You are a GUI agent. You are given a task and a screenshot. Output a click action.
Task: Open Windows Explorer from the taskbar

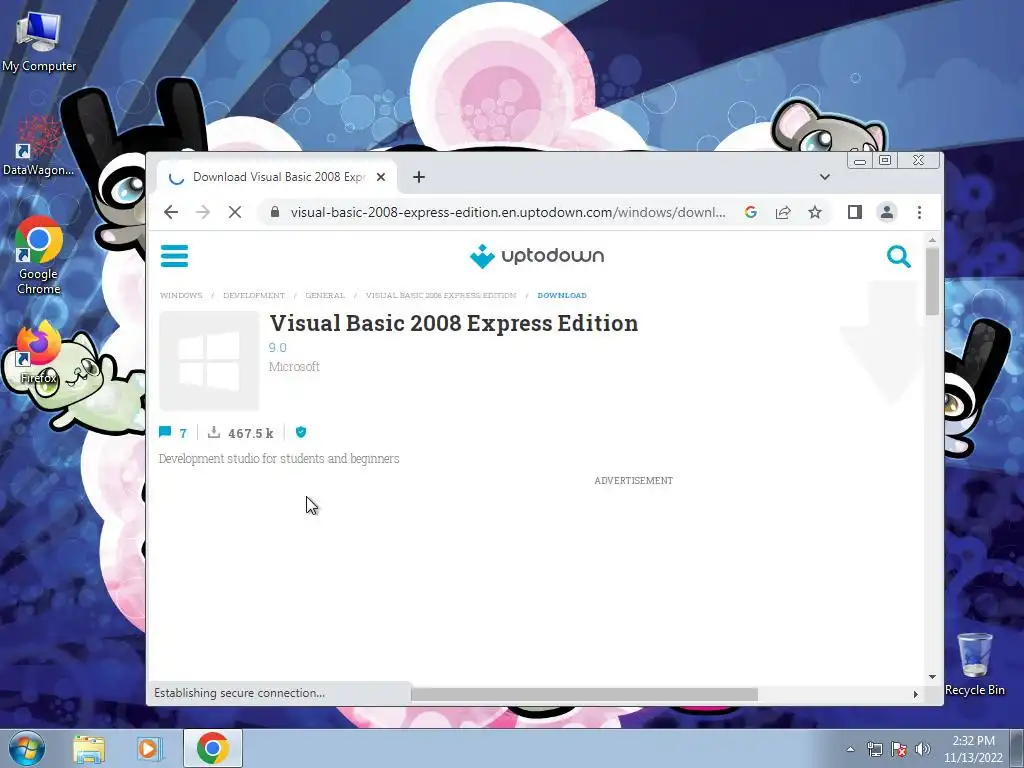point(89,748)
